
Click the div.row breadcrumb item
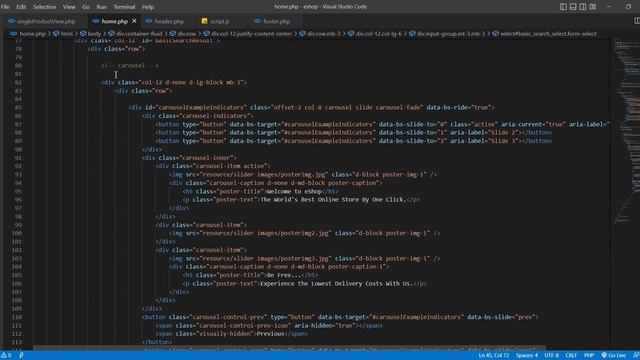click(187, 34)
